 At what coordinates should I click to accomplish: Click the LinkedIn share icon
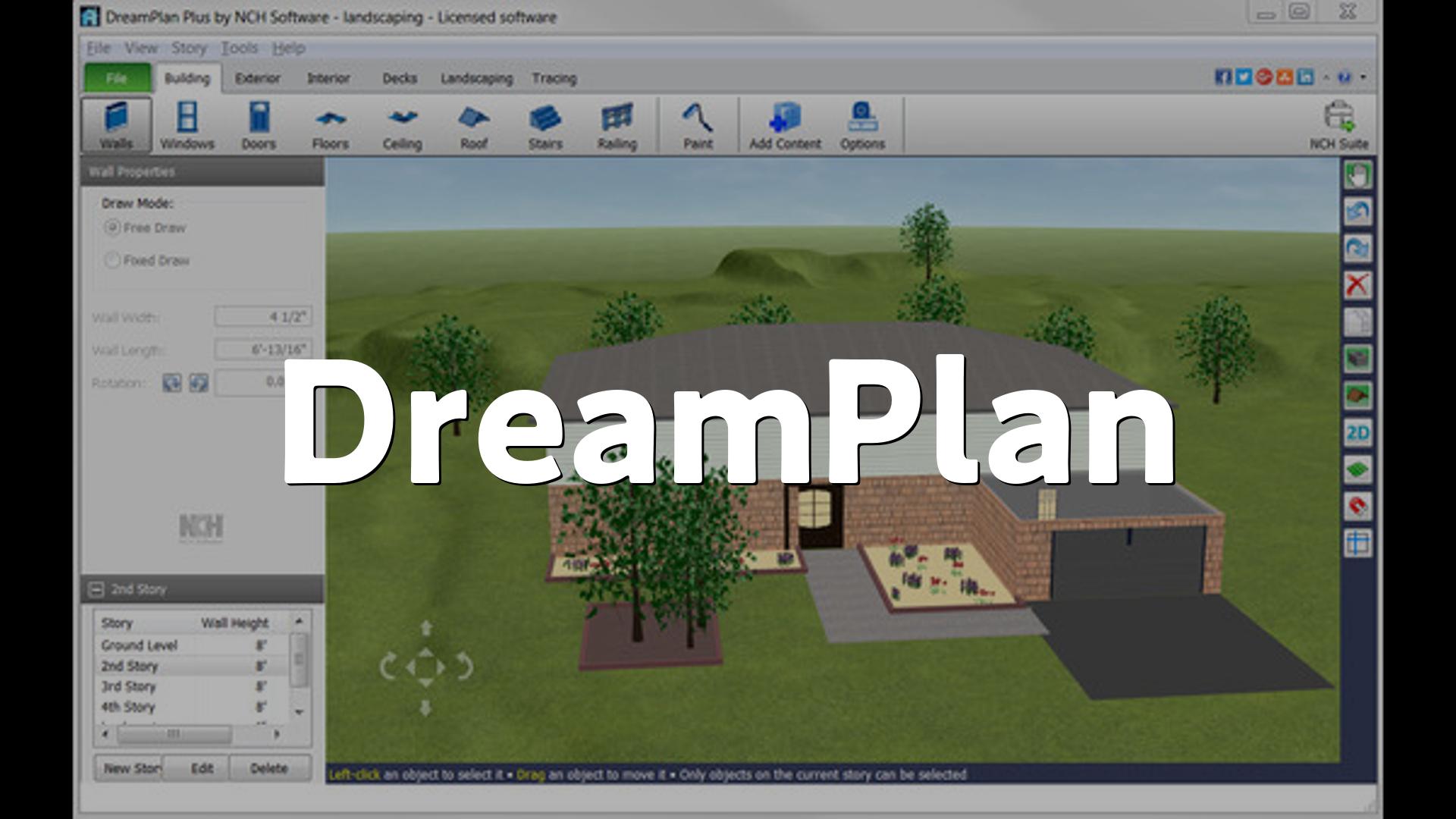coord(1305,77)
